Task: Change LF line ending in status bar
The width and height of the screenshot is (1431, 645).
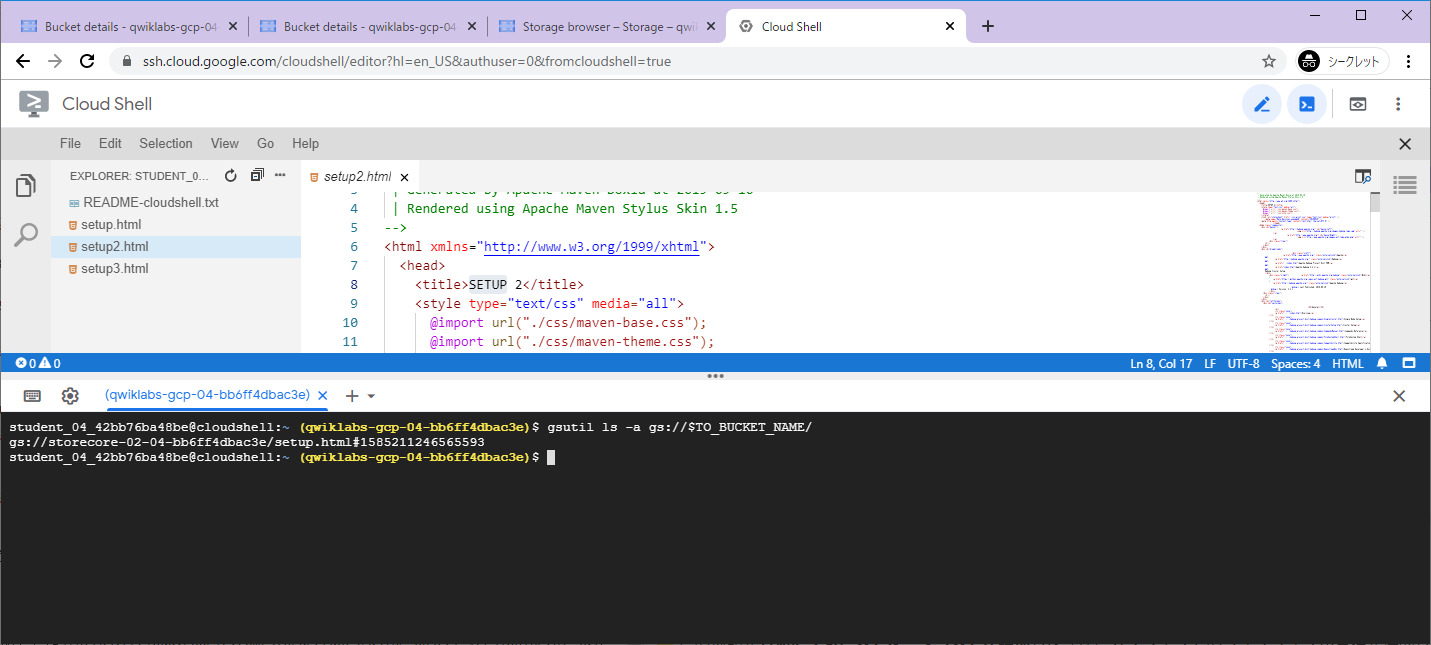Action: coord(1210,363)
